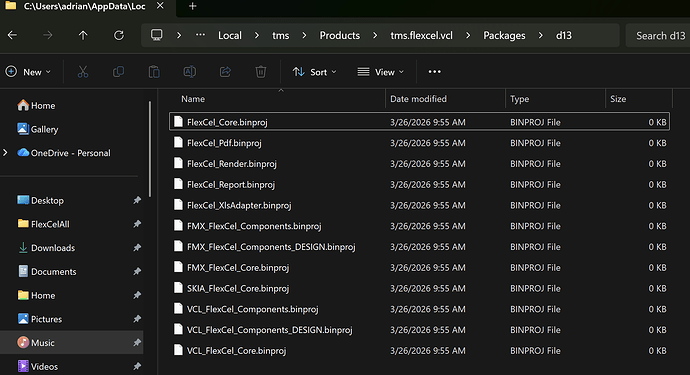Screen dimensions: 690x375
Task: Click the Copy icon in toolbar
Action: coord(118,72)
